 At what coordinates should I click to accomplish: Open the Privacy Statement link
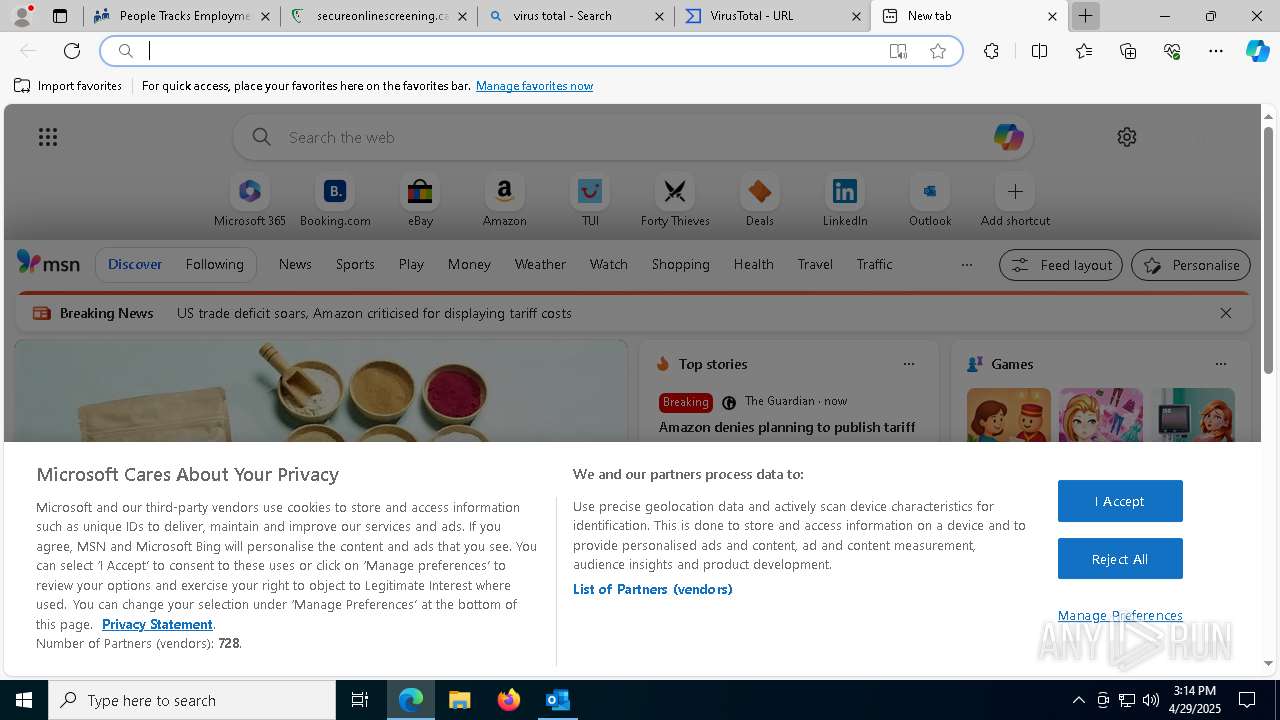tap(157, 624)
